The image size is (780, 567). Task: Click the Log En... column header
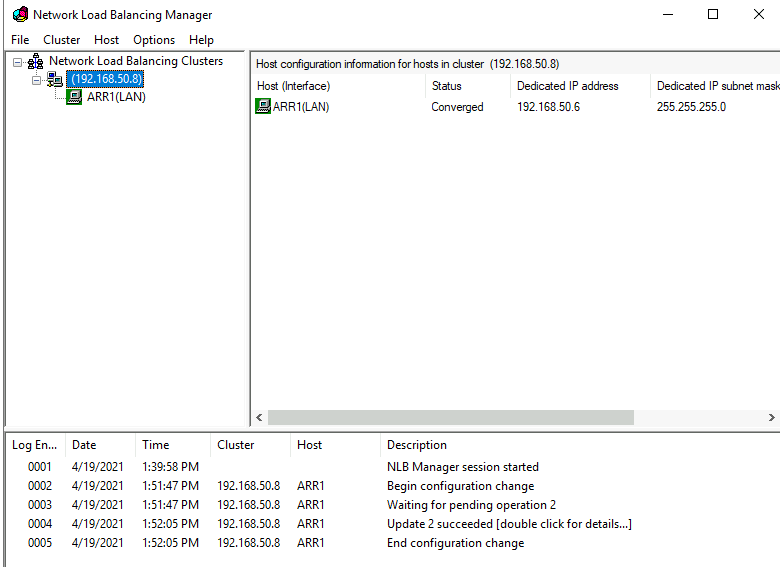pyautogui.click(x=35, y=445)
